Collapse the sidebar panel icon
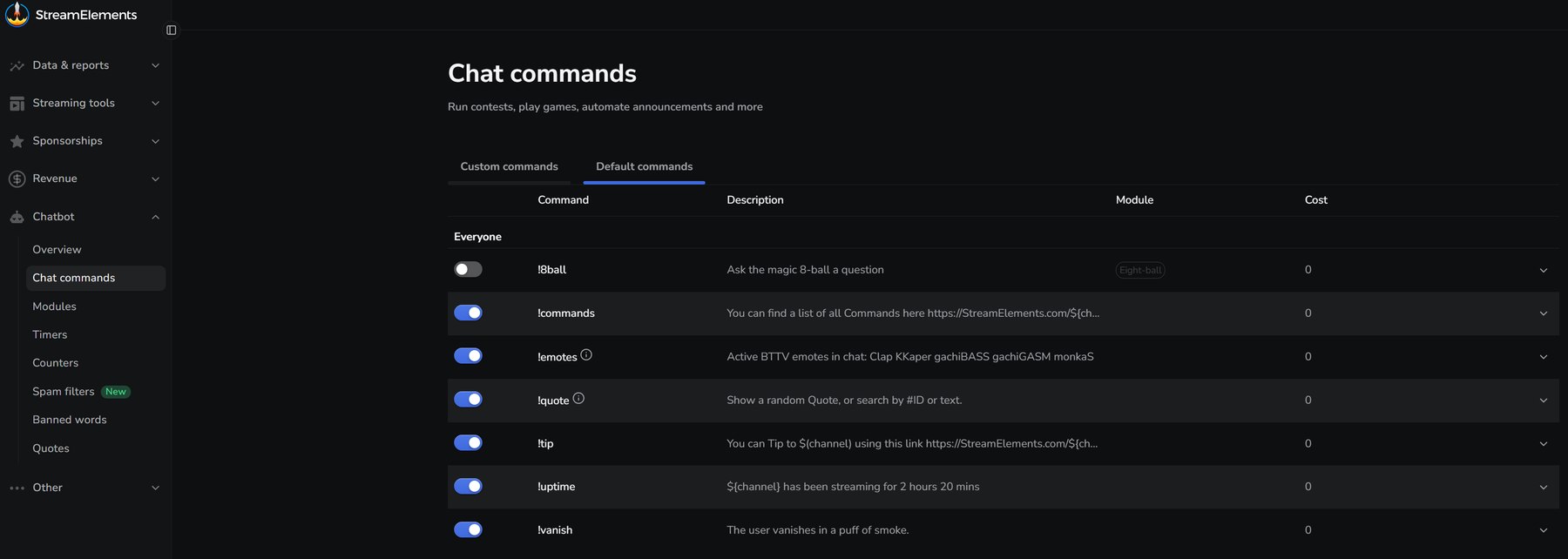This screenshot has height=559, width=1568. tap(171, 30)
